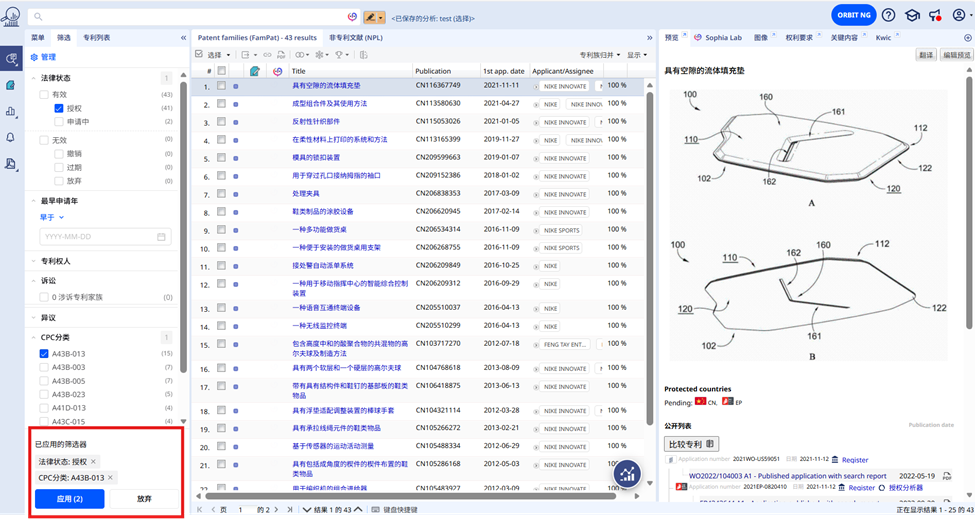The width and height of the screenshot is (975, 519).
Task: Open the bar chart analysis sidebar icon
Action: pos(11,111)
